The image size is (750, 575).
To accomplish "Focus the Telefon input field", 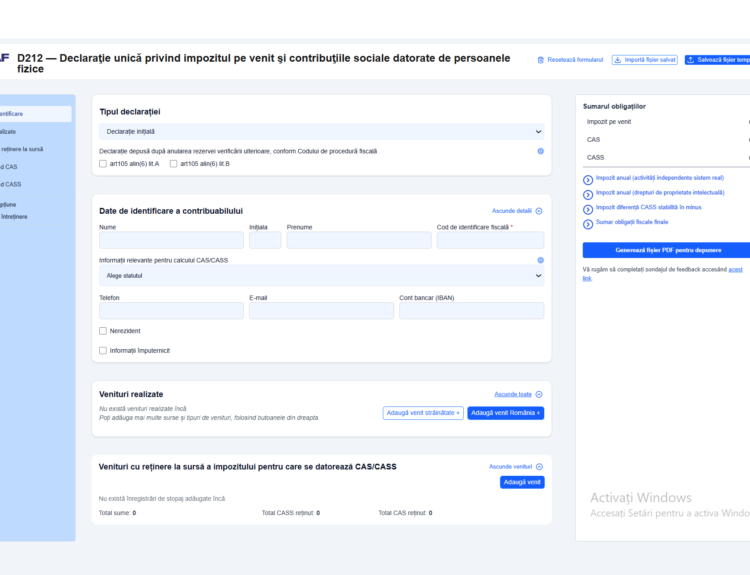I will coord(171,310).
